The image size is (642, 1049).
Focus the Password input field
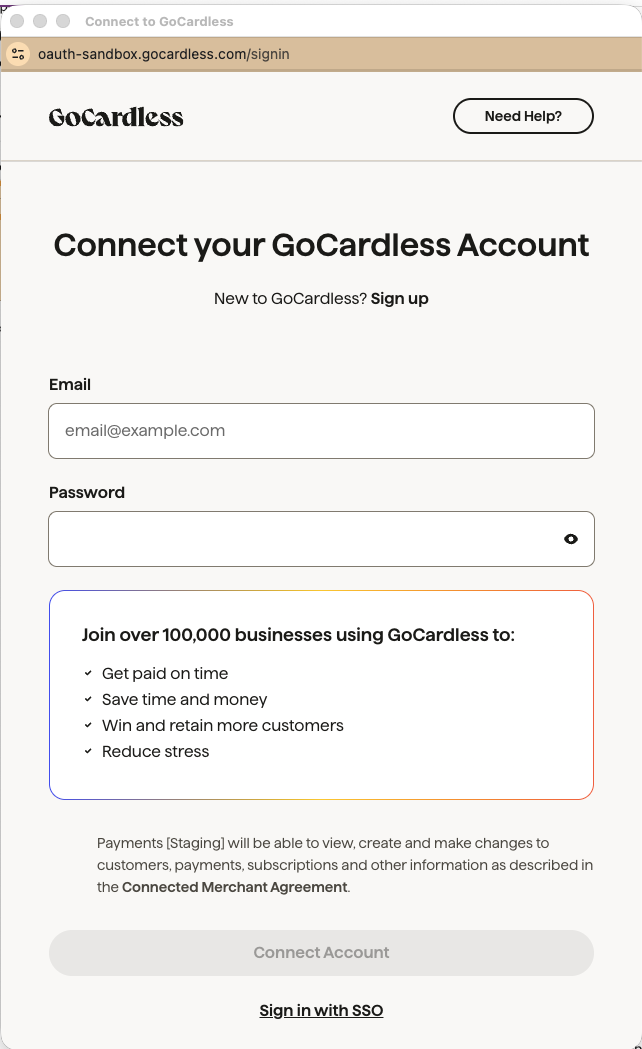(300, 539)
